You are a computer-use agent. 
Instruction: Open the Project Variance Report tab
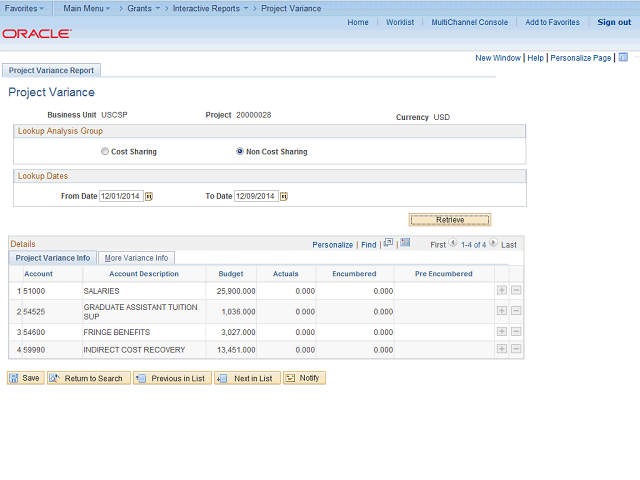click(x=51, y=70)
